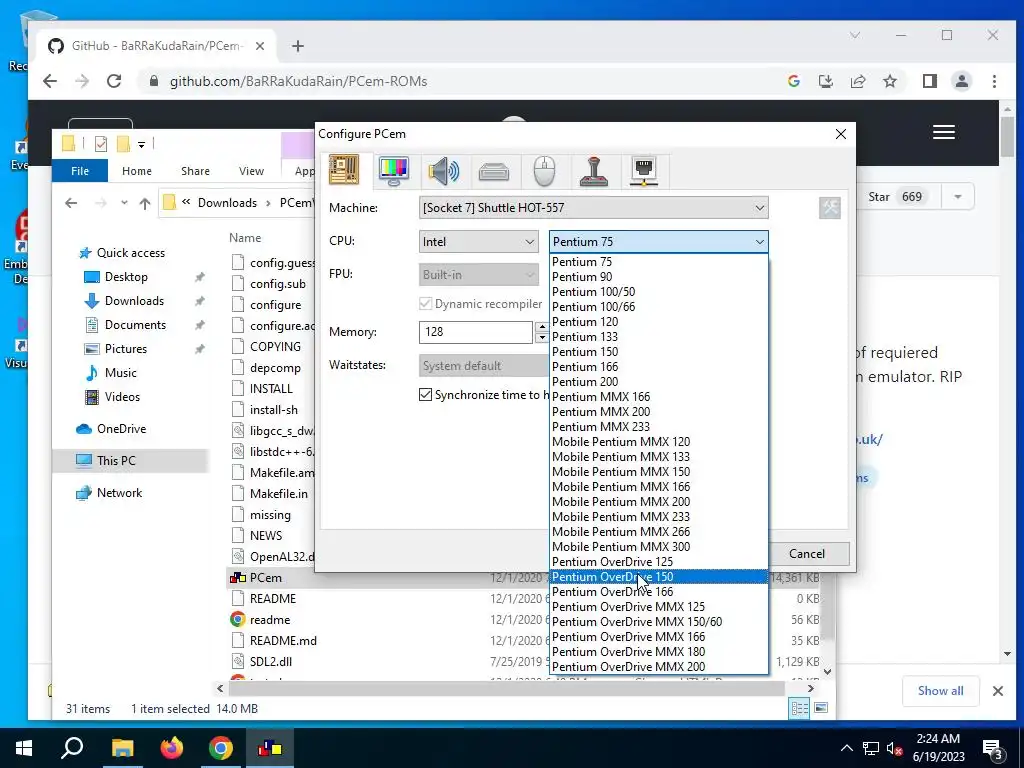Open the Home ribbon tab
Image resolution: width=1024 pixels, height=768 pixels.
point(136,171)
